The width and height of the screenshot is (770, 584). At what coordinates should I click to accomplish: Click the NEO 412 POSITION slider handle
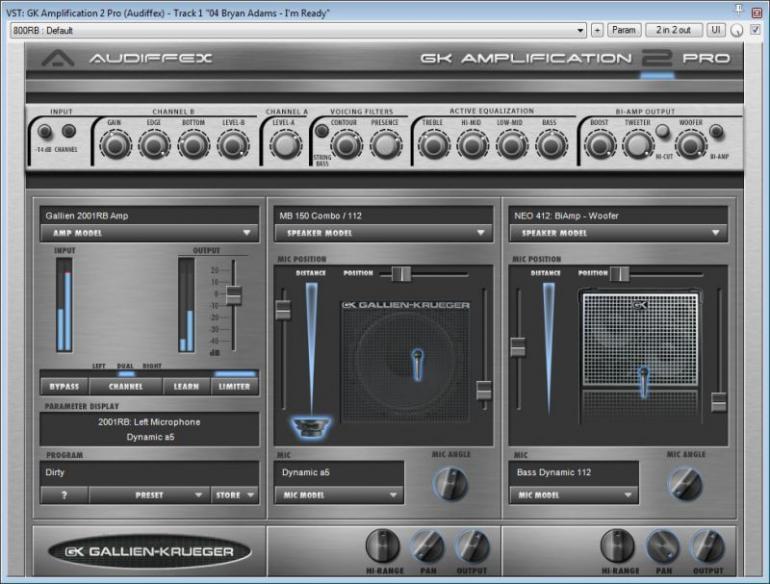(619, 274)
